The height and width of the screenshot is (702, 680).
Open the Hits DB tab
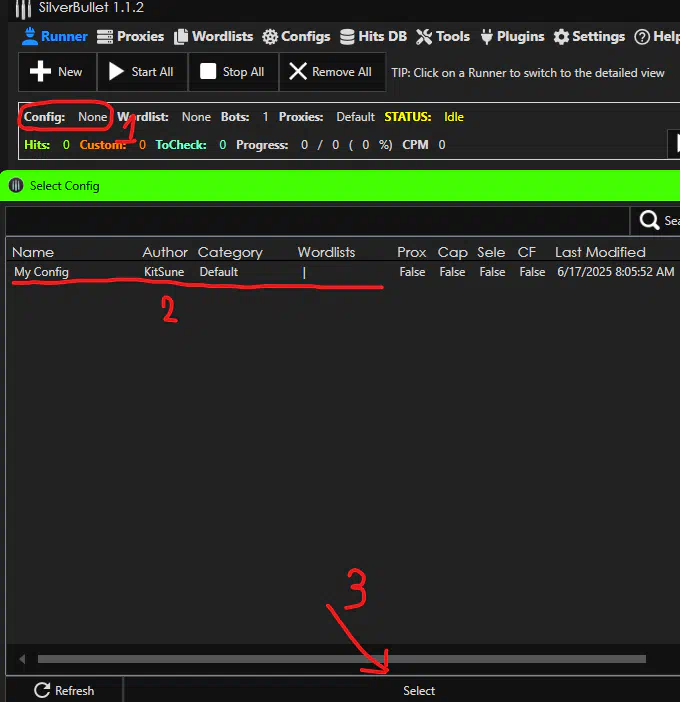pyautogui.click(x=373, y=36)
